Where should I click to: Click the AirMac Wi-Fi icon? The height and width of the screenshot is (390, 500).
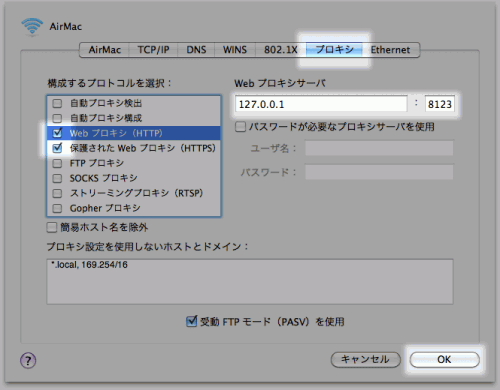tap(32, 27)
